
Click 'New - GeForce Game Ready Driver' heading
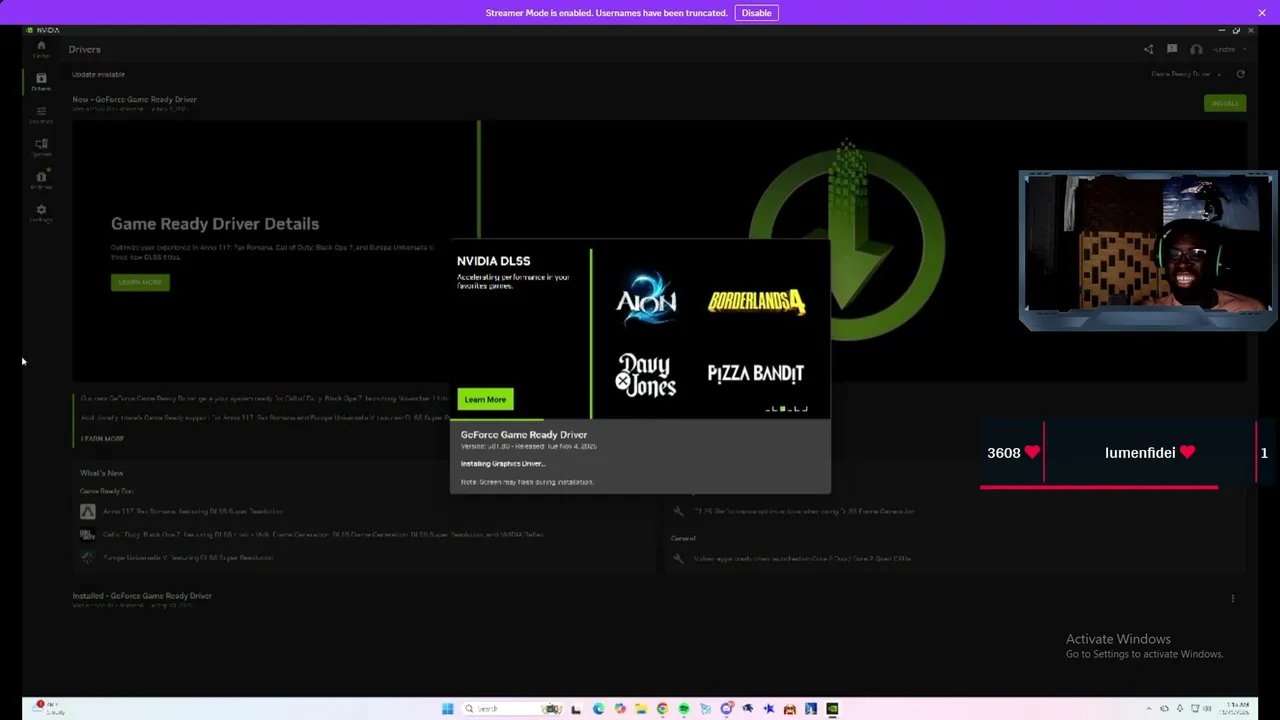click(134, 99)
